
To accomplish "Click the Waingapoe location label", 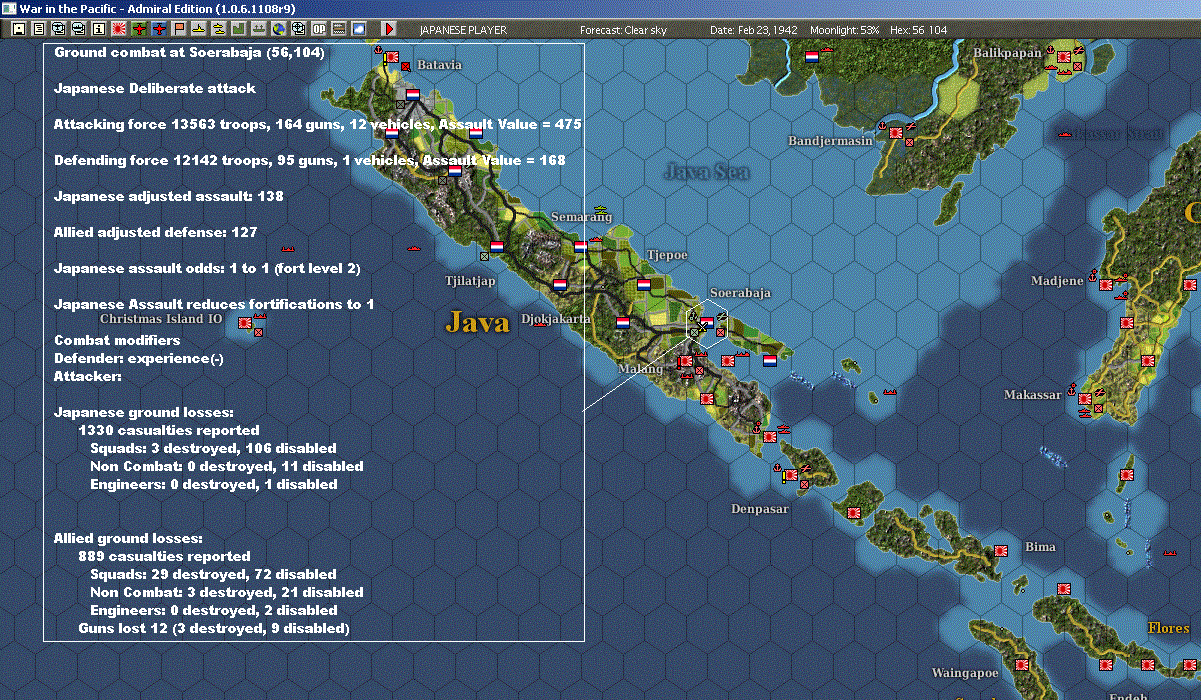I will click(967, 673).
